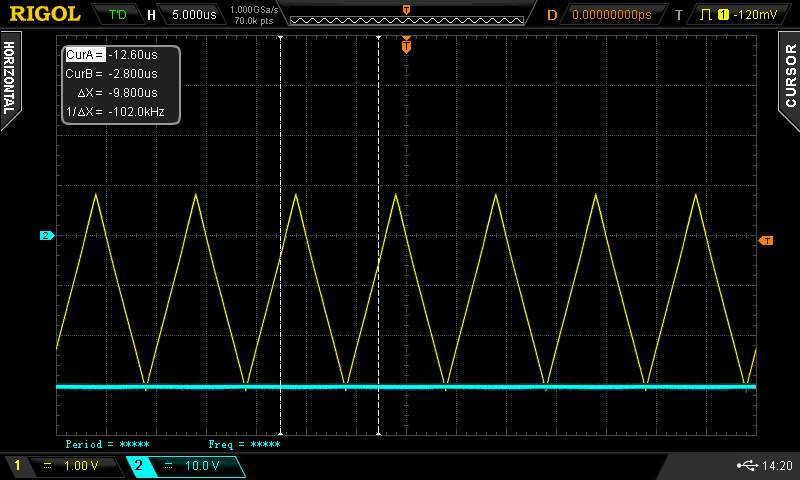Open the 5.000us horizontal timebase setting
Viewport: 800px width, 480px height.
tap(195, 15)
